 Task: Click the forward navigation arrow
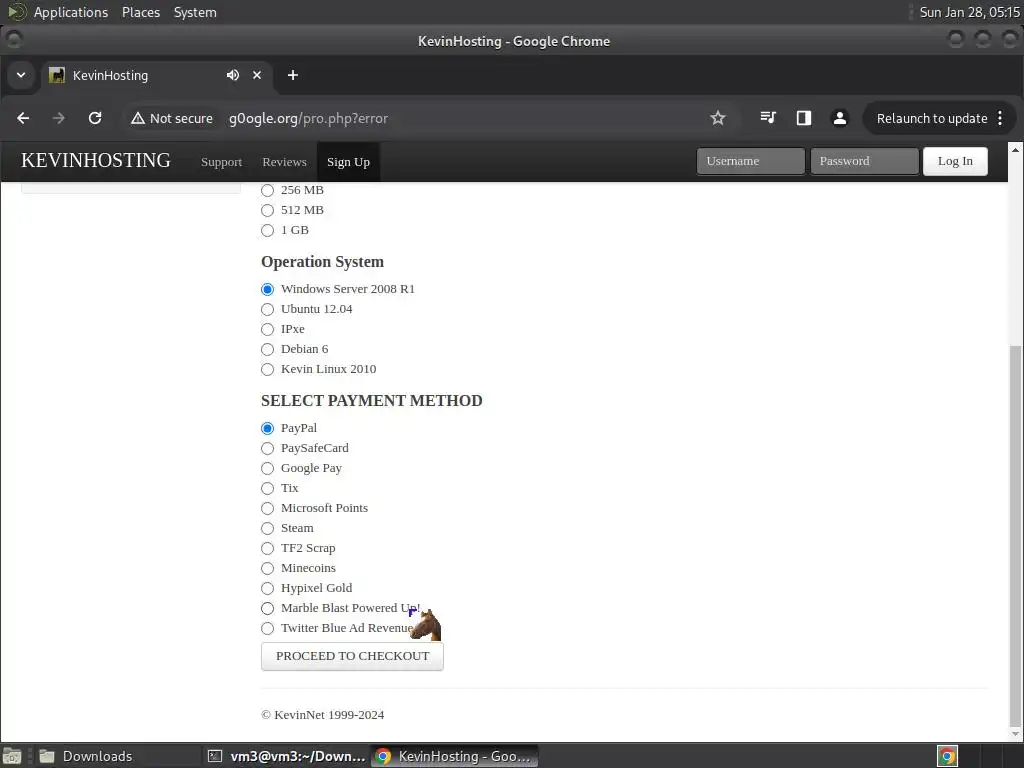tap(59, 118)
